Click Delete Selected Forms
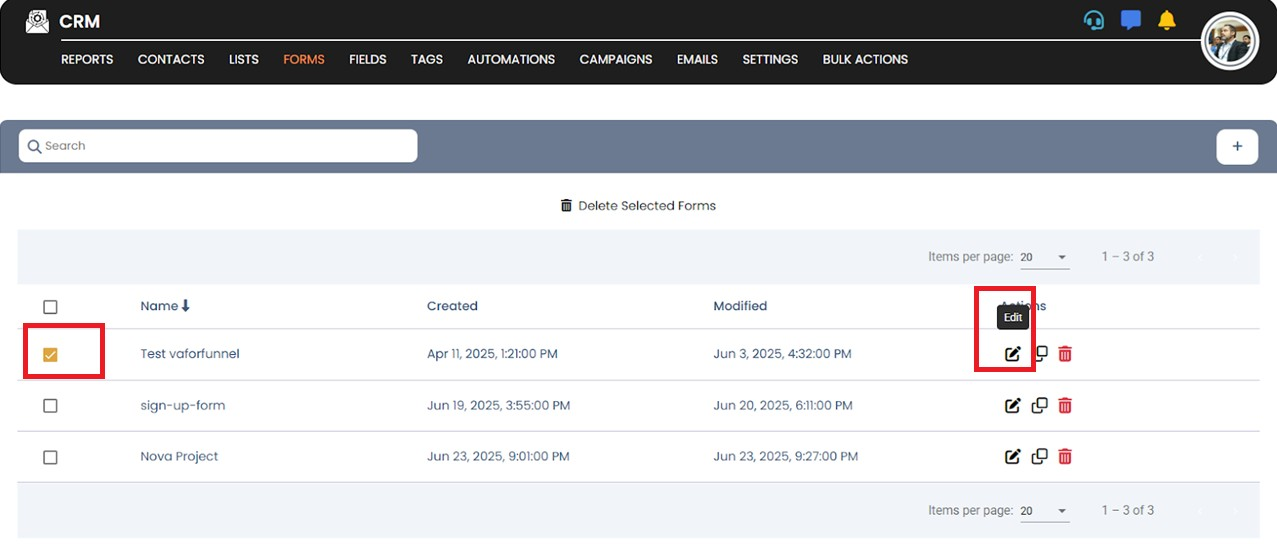The width and height of the screenshot is (1277, 544). tap(638, 206)
